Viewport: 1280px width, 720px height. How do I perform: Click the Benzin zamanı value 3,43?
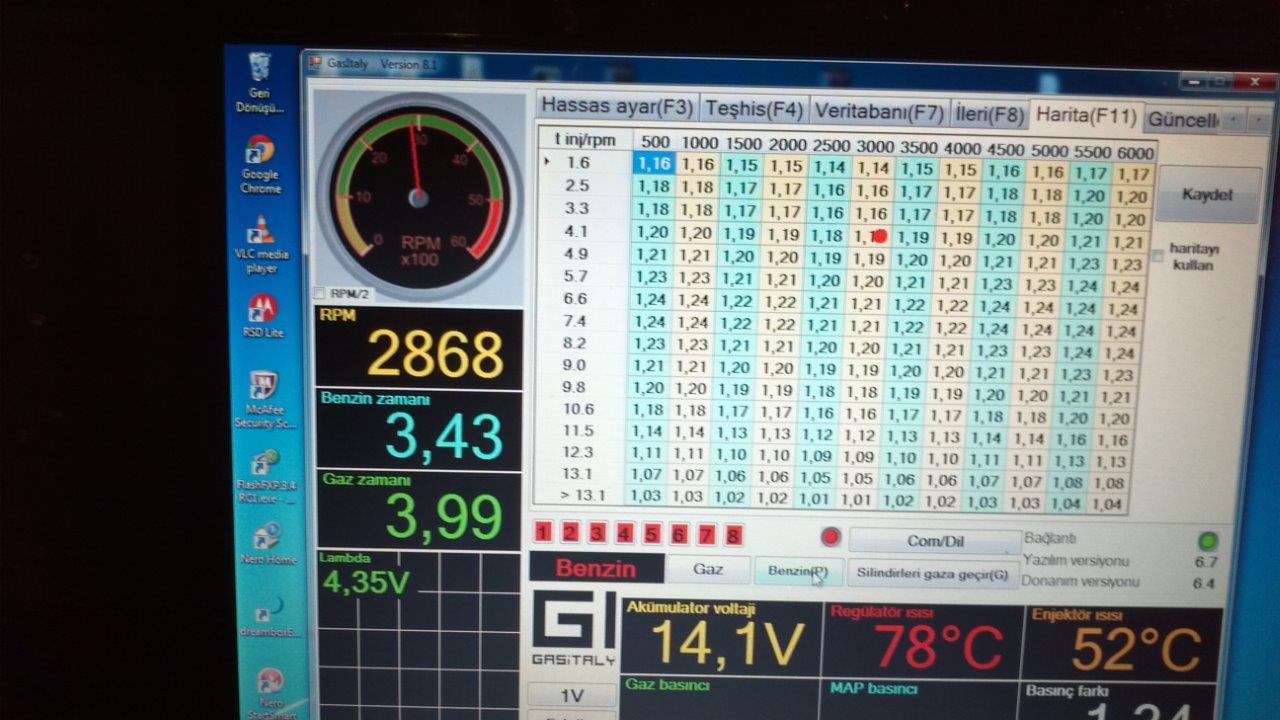click(444, 436)
